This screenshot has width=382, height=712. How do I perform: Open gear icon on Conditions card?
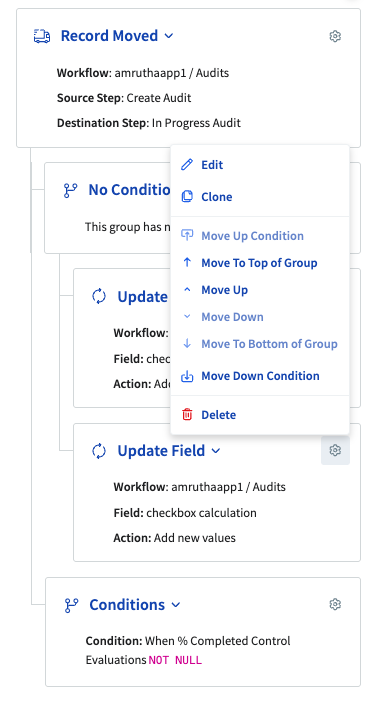click(335, 604)
